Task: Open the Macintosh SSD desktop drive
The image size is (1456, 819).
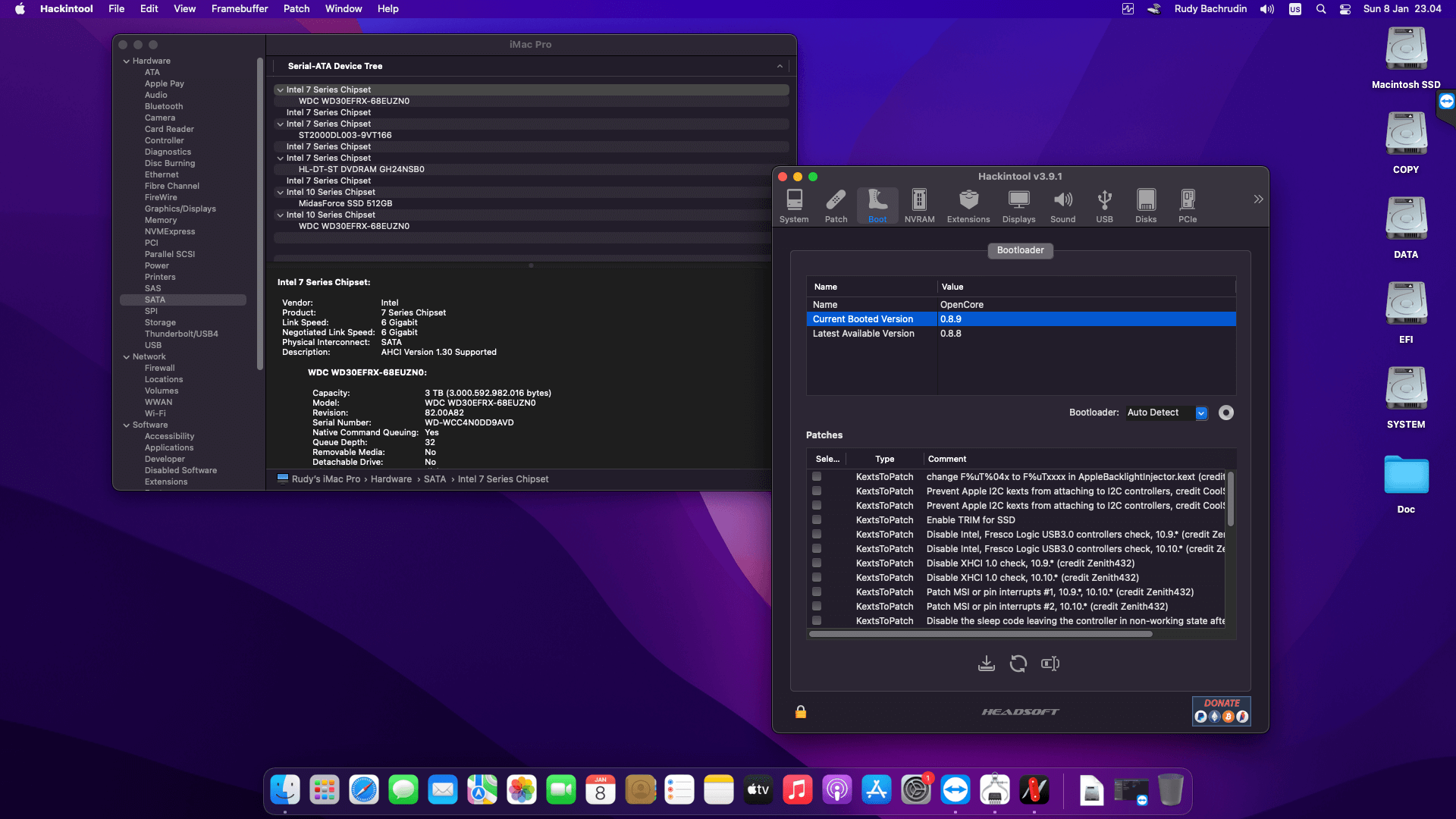Action: 1406,58
